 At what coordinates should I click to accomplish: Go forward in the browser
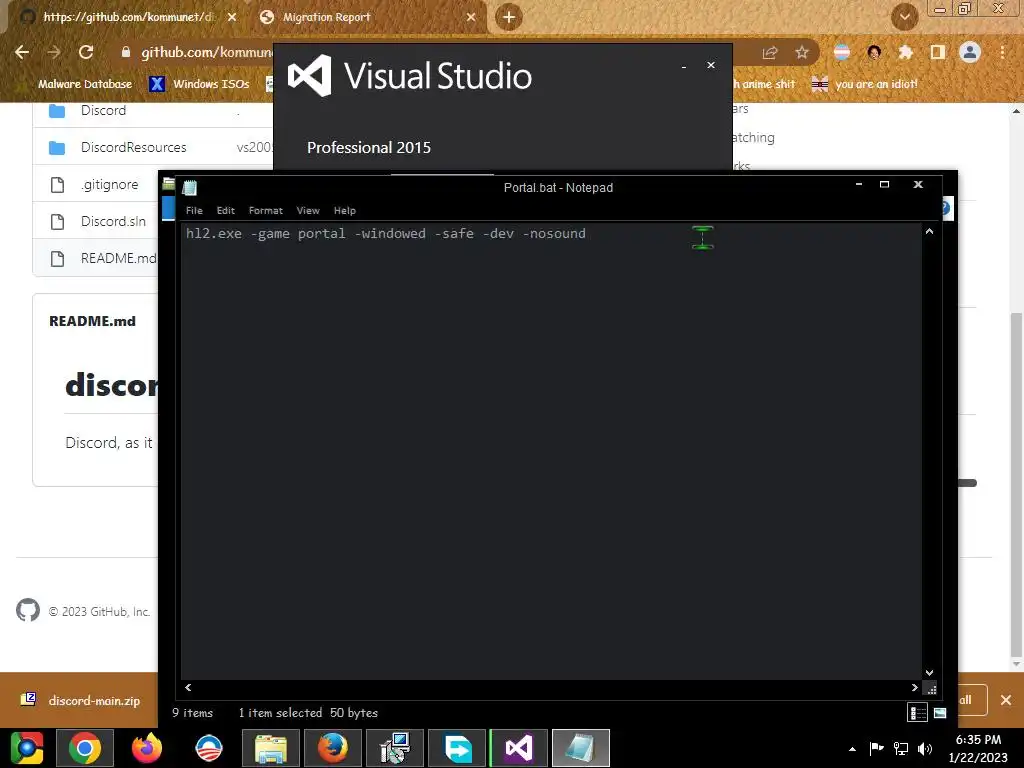point(54,52)
